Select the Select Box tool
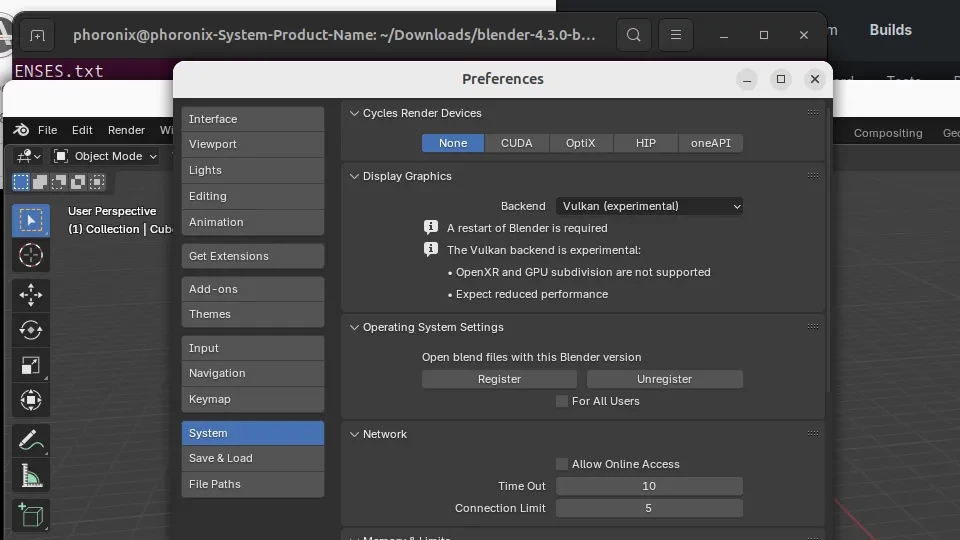 pyautogui.click(x=31, y=220)
